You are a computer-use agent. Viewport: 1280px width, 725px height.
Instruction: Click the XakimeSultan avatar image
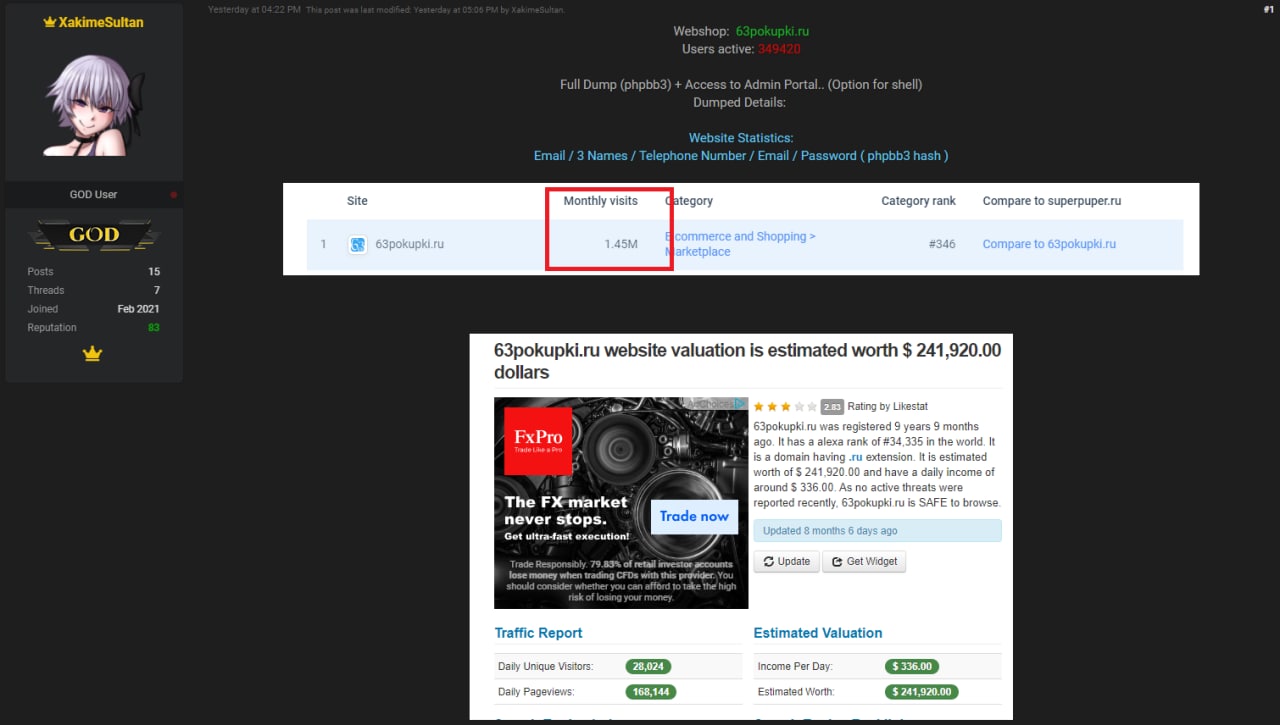tap(94, 106)
